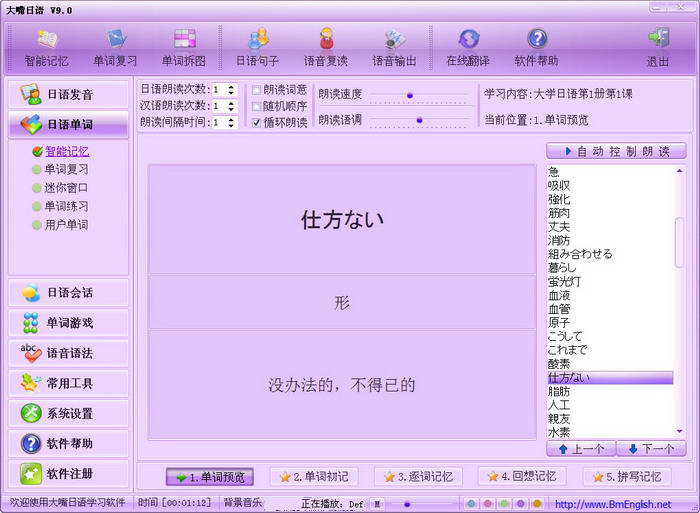The height and width of the screenshot is (513, 700).
Task: Click the 单词复习 toolbar icon
Action: pyautogui.click(x=116, y=47)
